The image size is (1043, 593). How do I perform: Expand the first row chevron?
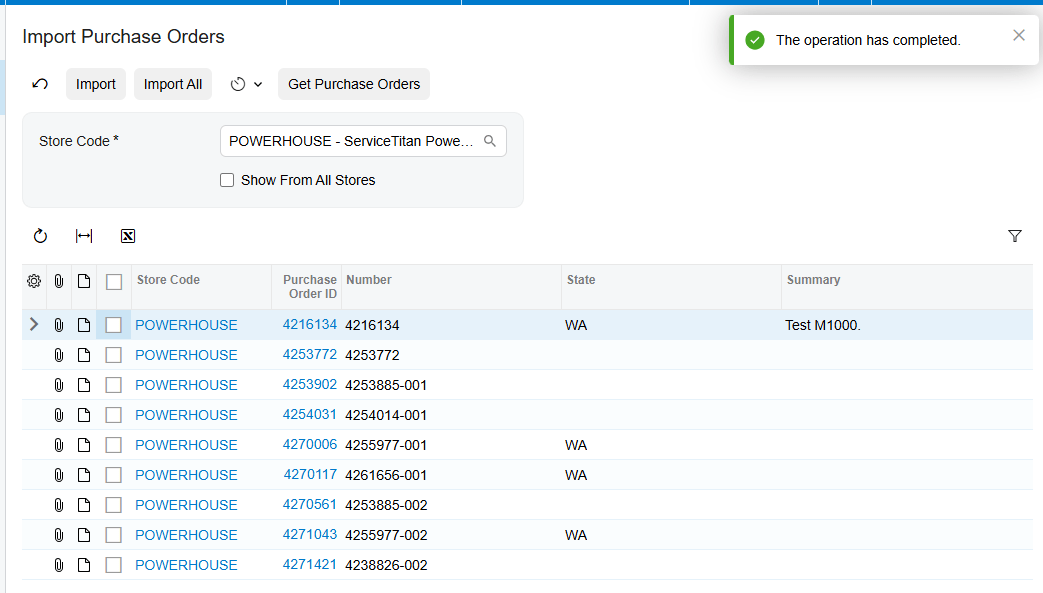coord(34,324)
